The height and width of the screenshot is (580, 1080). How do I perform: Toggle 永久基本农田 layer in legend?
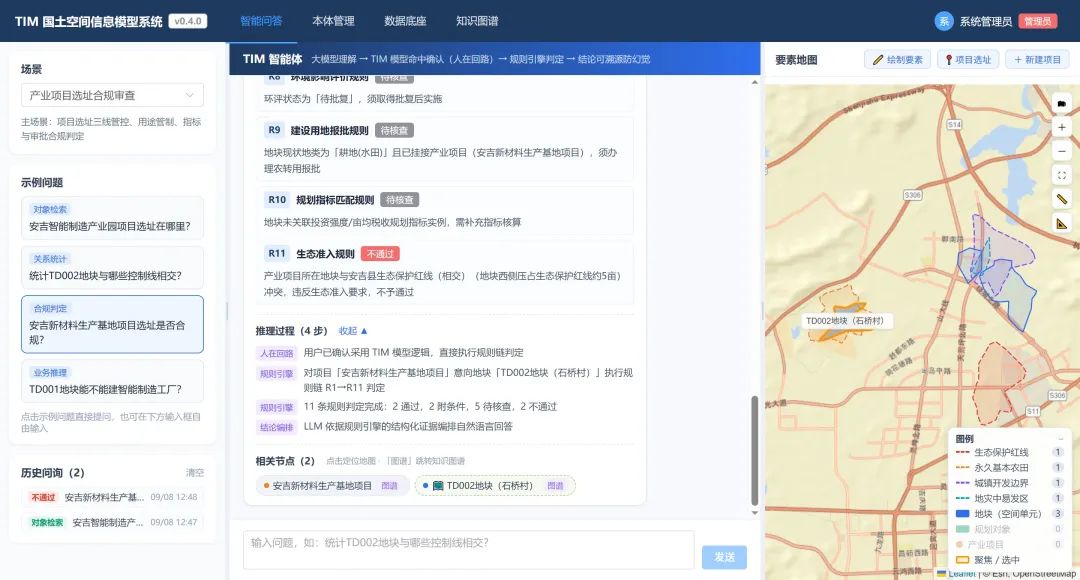[x=1009, y=467]
